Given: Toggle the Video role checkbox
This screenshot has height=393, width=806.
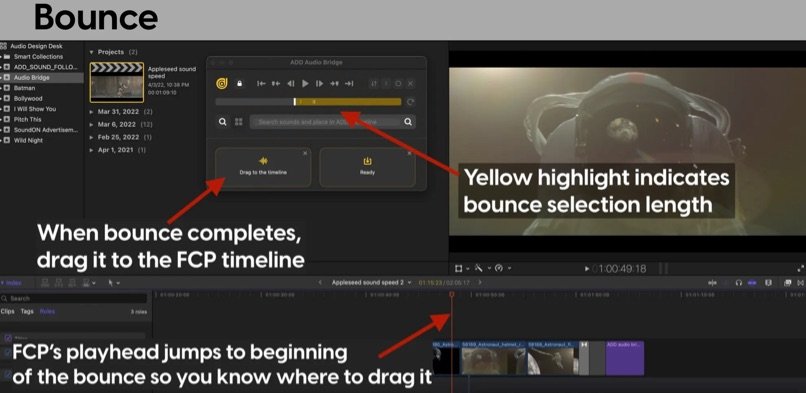Looking at the screenshot, I should tap(7, 338).
